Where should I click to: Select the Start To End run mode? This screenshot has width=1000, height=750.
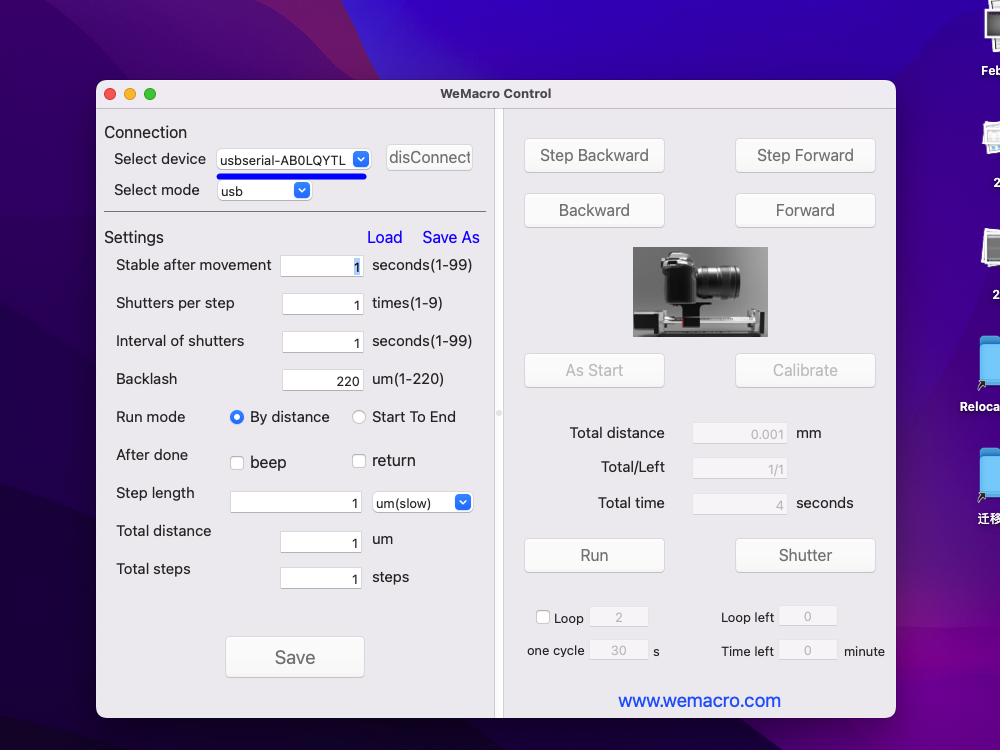359,417
